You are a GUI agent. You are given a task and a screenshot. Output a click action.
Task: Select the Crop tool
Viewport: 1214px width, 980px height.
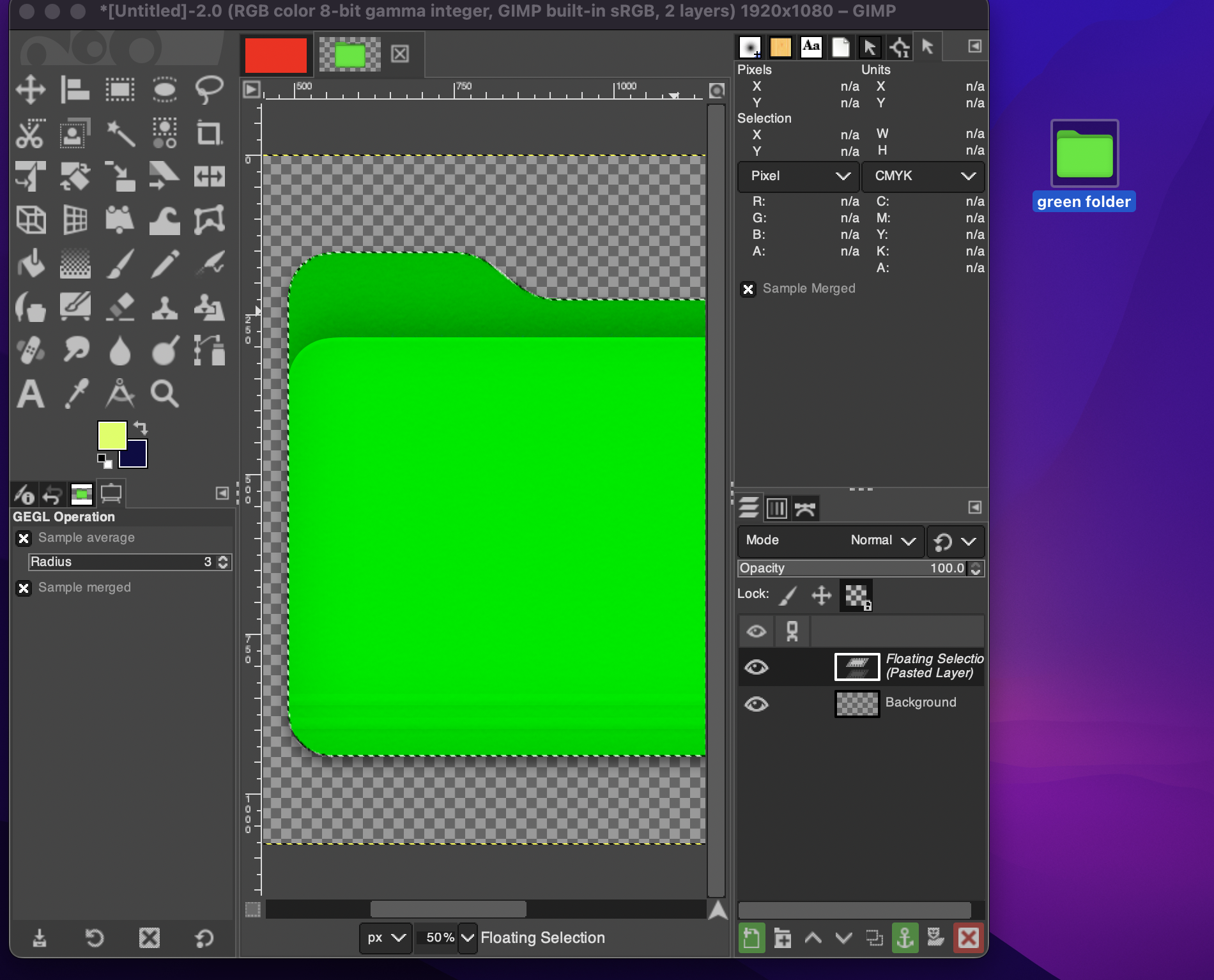click(x=209, y=134)
